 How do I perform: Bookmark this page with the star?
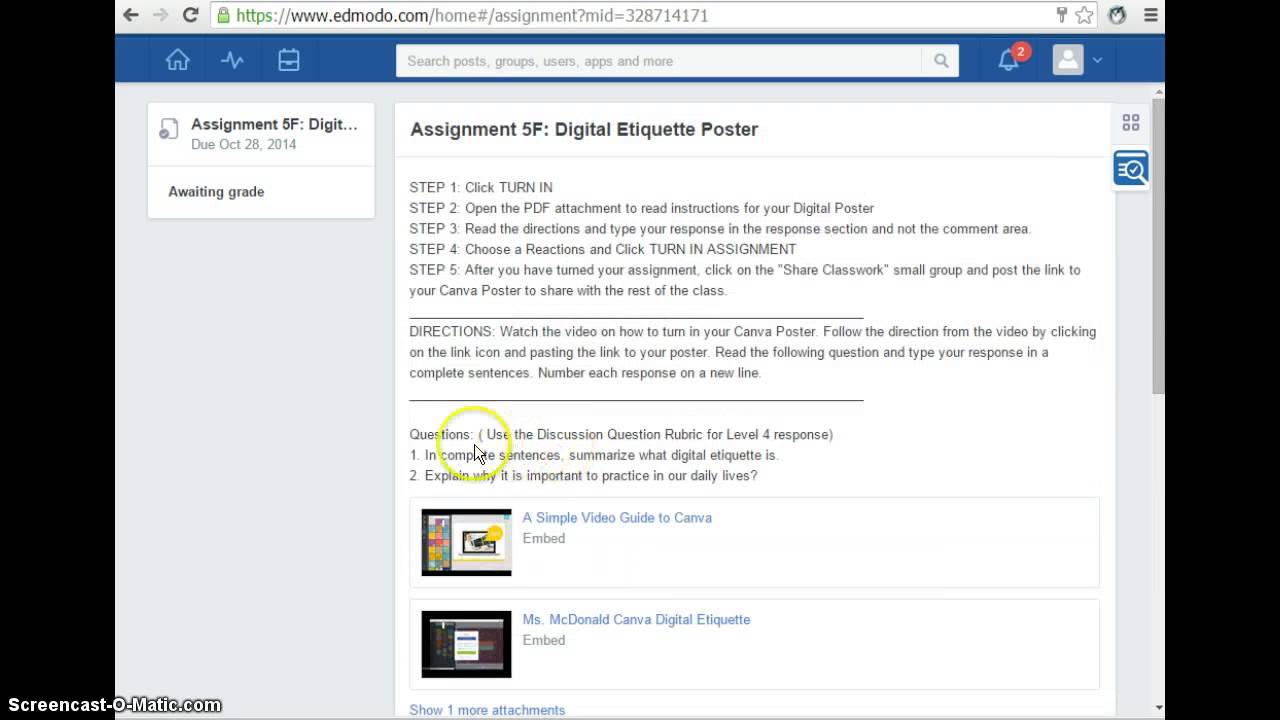pyautogui.click(x=1084, y=15)
